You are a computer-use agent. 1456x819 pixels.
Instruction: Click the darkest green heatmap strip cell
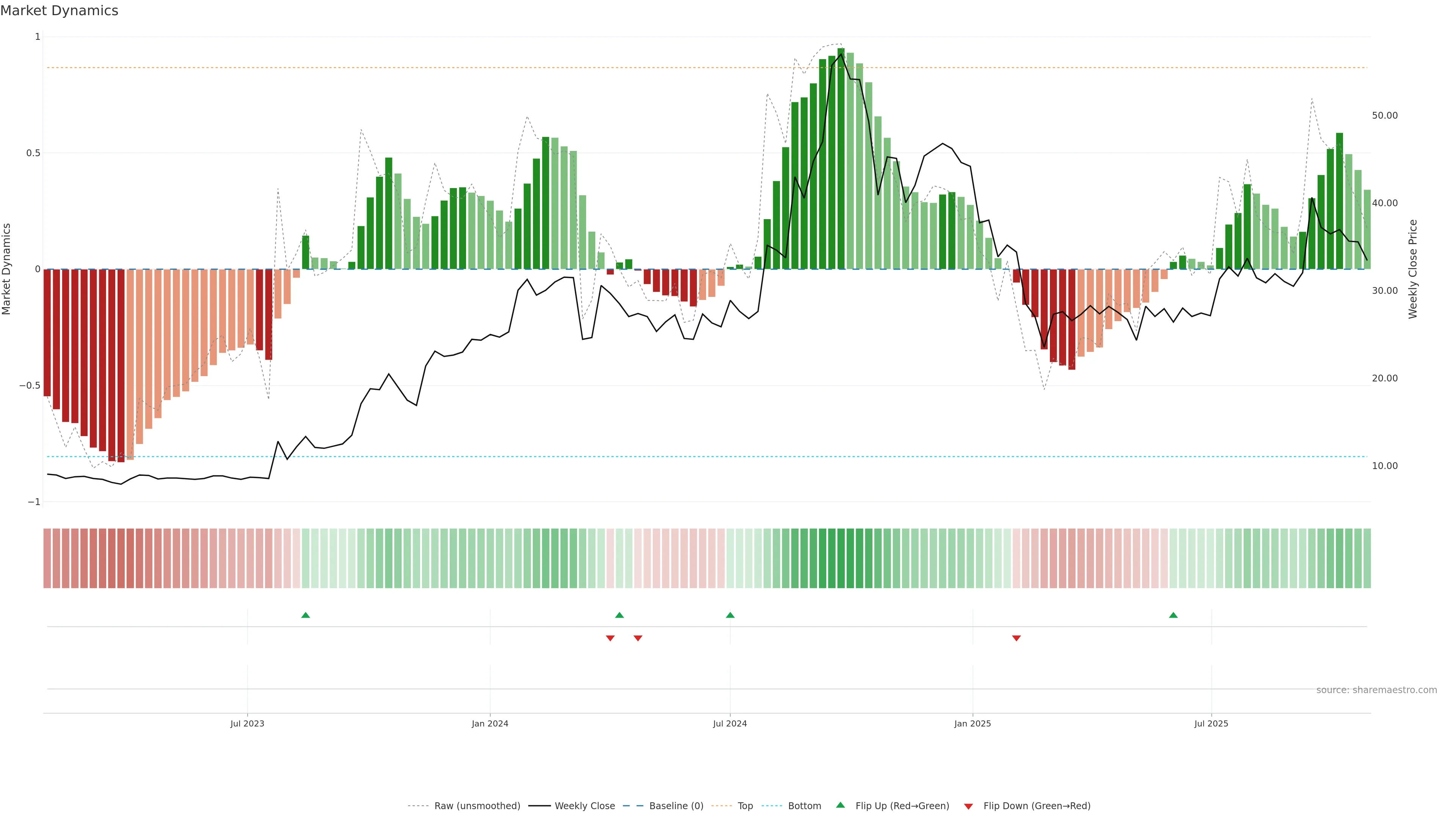[x=841, y=559]
